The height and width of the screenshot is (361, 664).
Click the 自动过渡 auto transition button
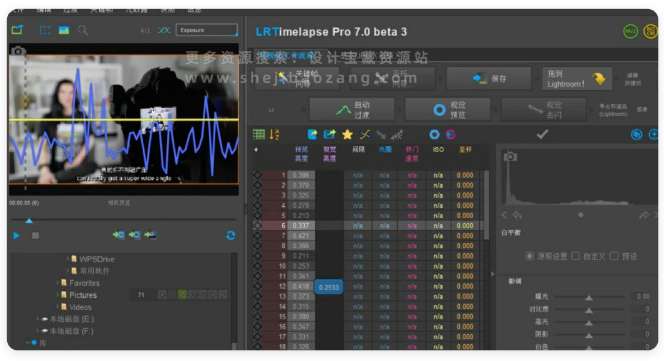click(352, 110)
